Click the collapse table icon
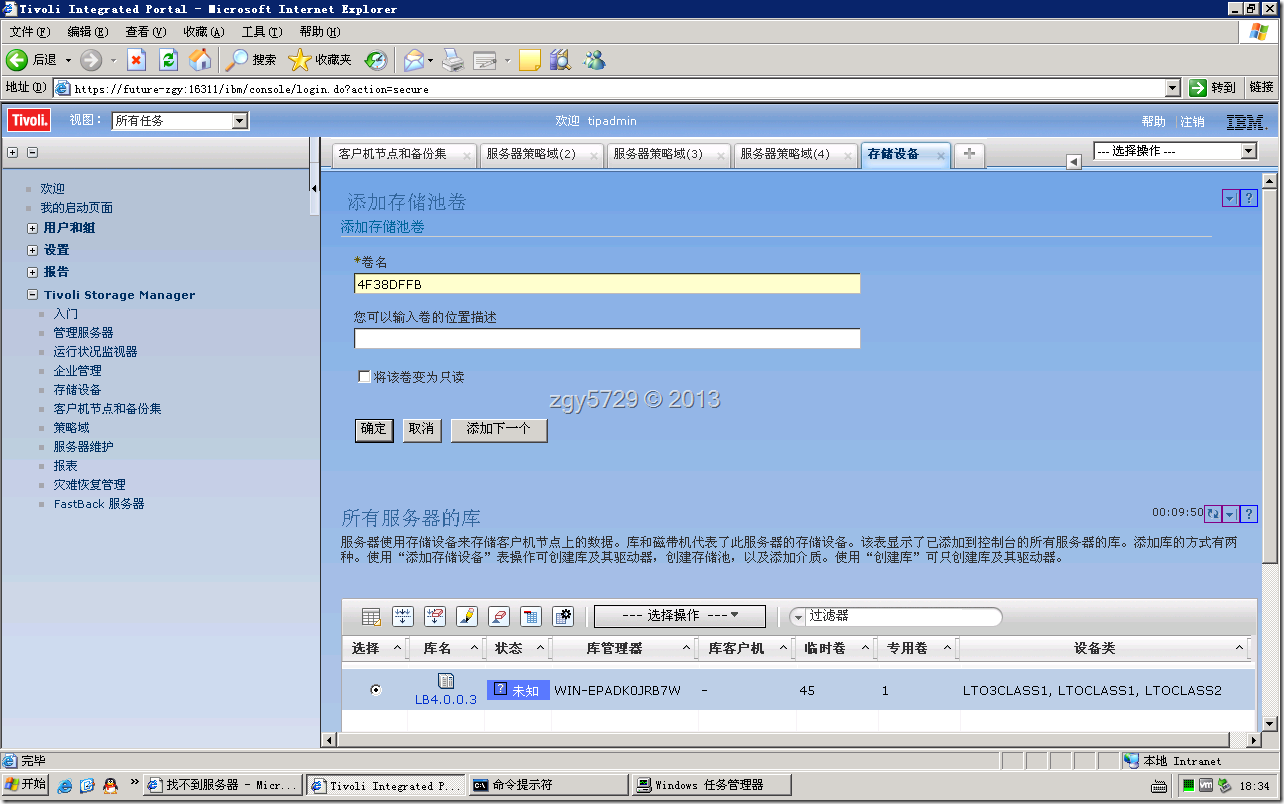 tap(531, 617)
